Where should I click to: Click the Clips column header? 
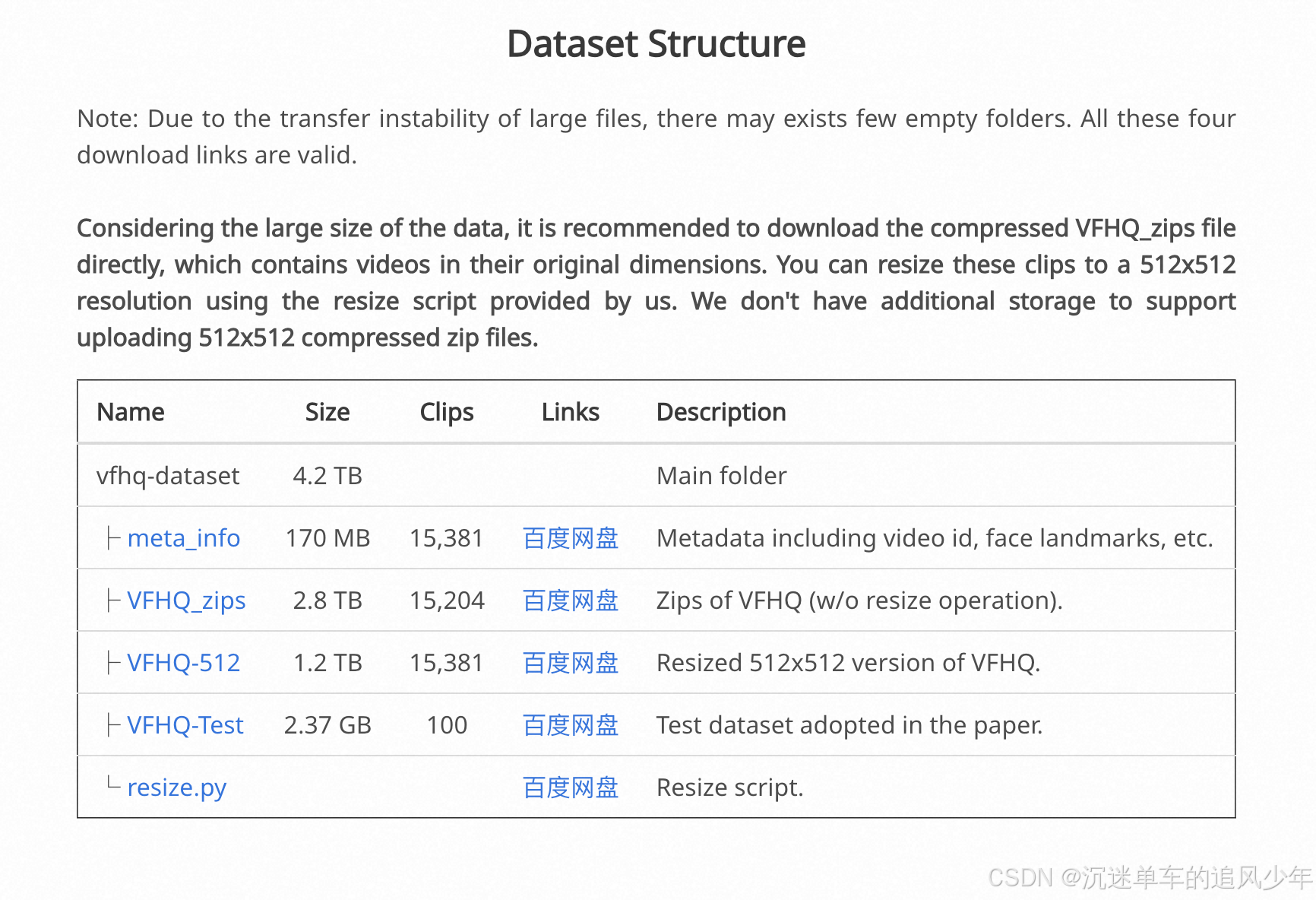tap(447, 412)
